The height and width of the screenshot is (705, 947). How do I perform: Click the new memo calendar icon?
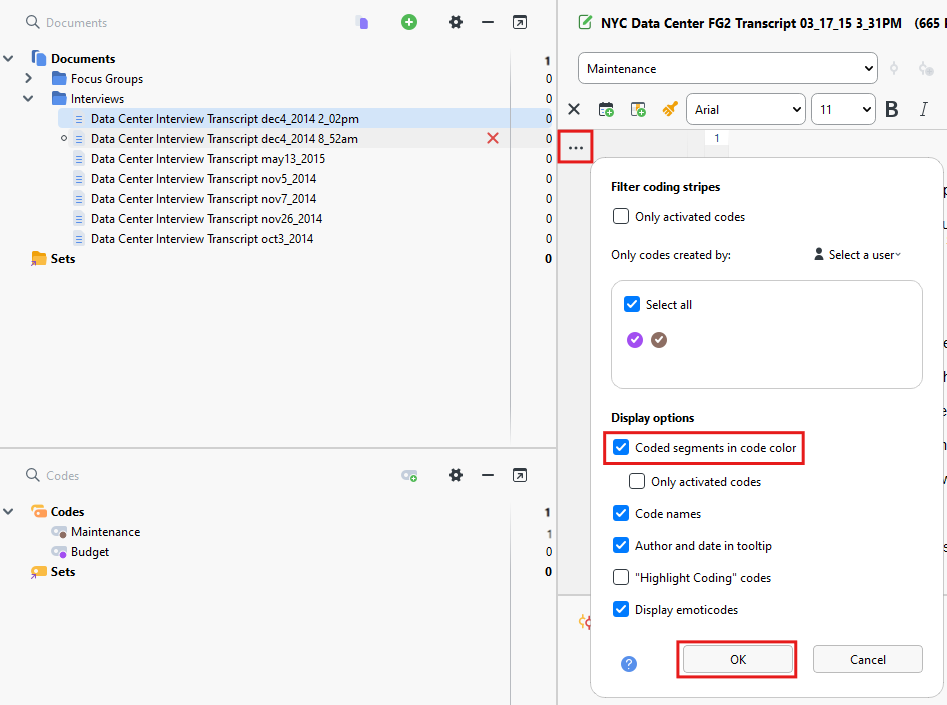pyautogui.click(x=606, y=109)
